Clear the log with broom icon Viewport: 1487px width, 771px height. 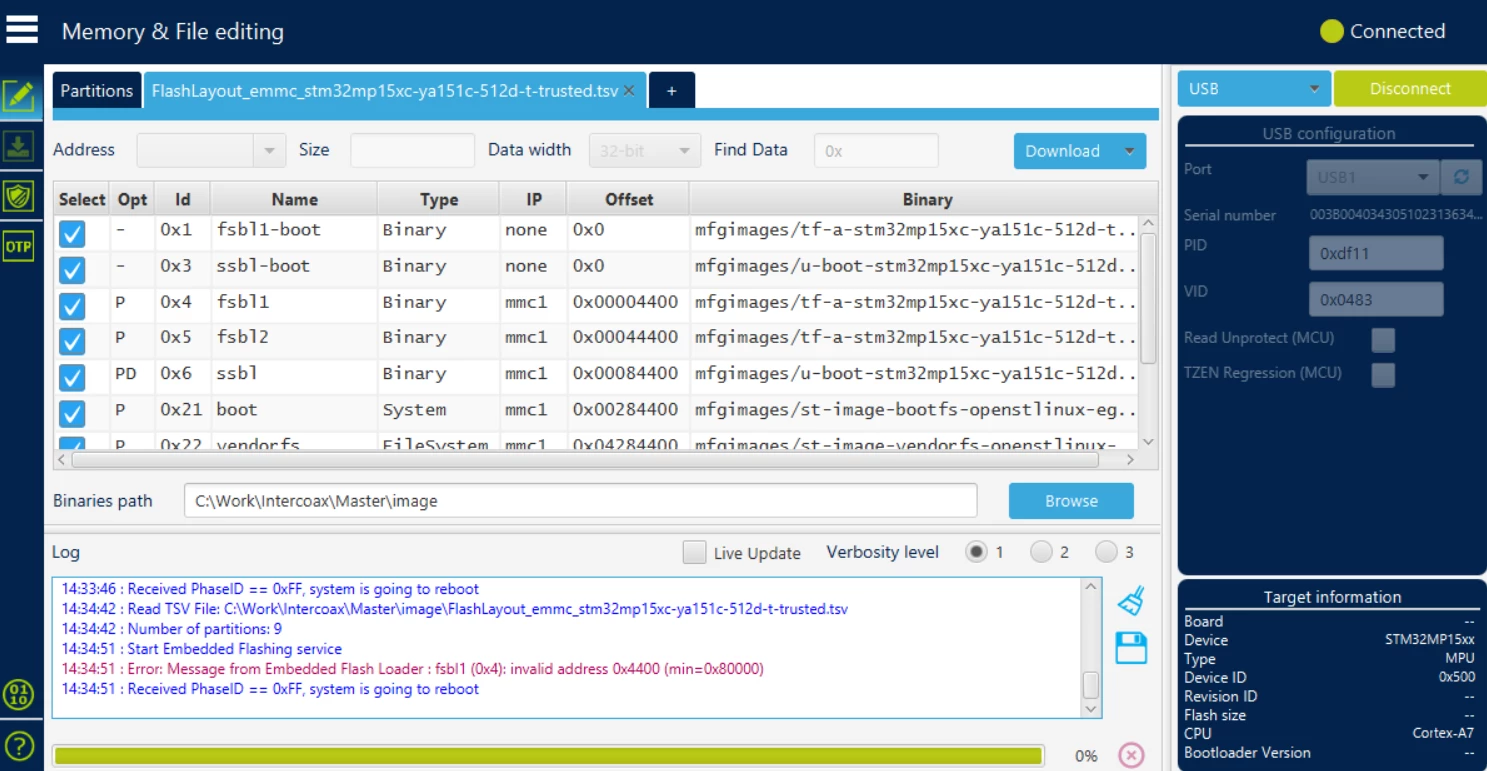point(1131,601)
